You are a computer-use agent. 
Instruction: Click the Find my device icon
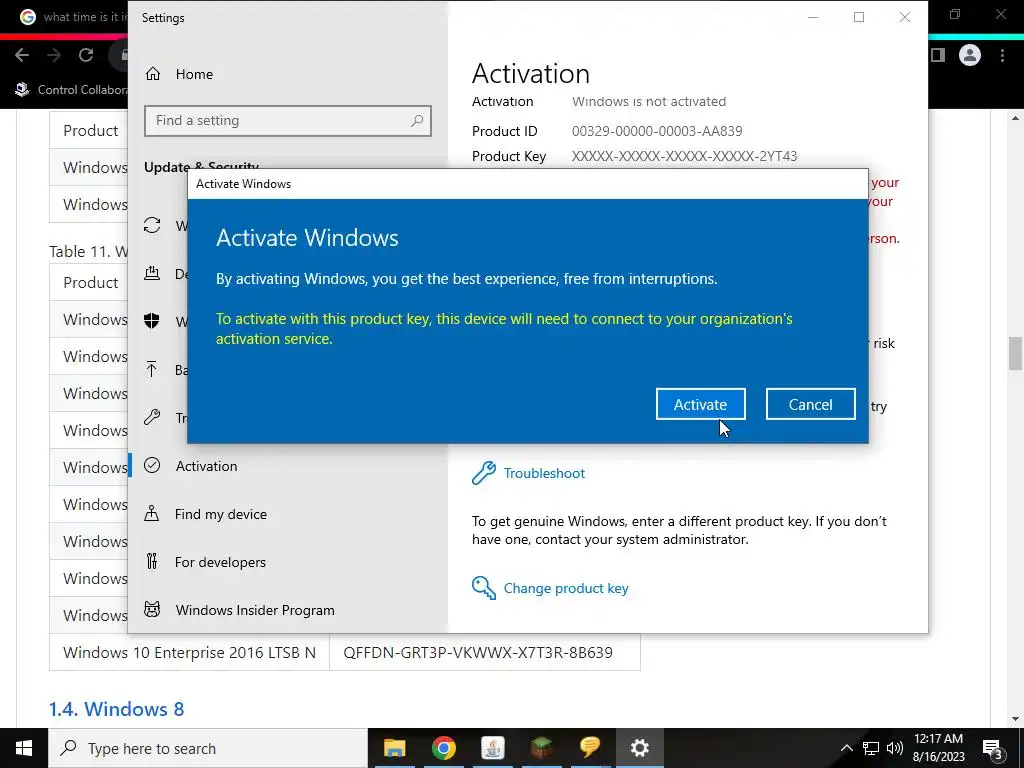pos(152,513)
